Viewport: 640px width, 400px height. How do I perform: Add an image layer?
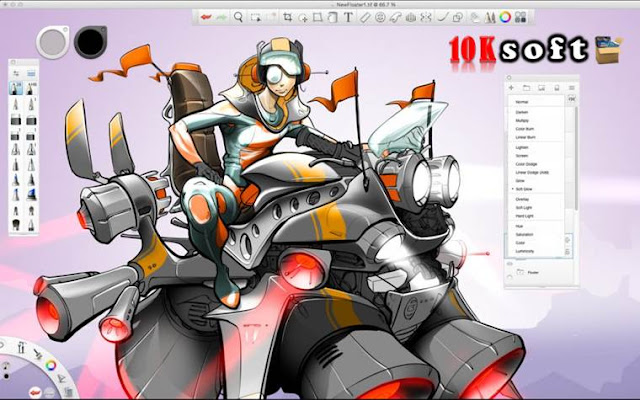[541, 88]
